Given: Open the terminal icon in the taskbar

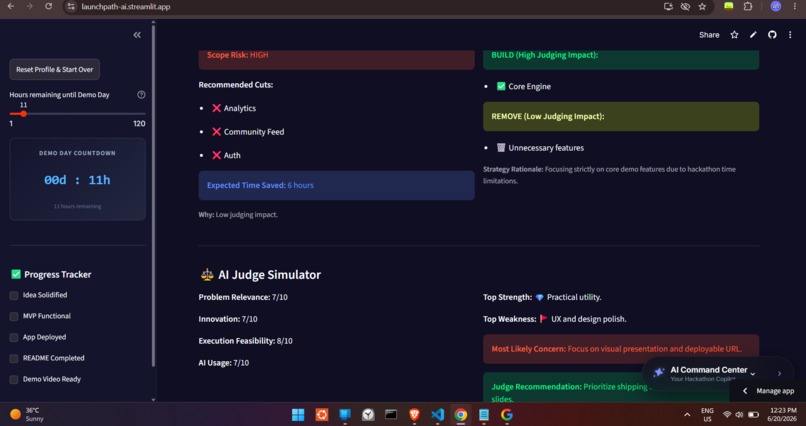Looking at the screenshot, I should click(x=391, y=414).
